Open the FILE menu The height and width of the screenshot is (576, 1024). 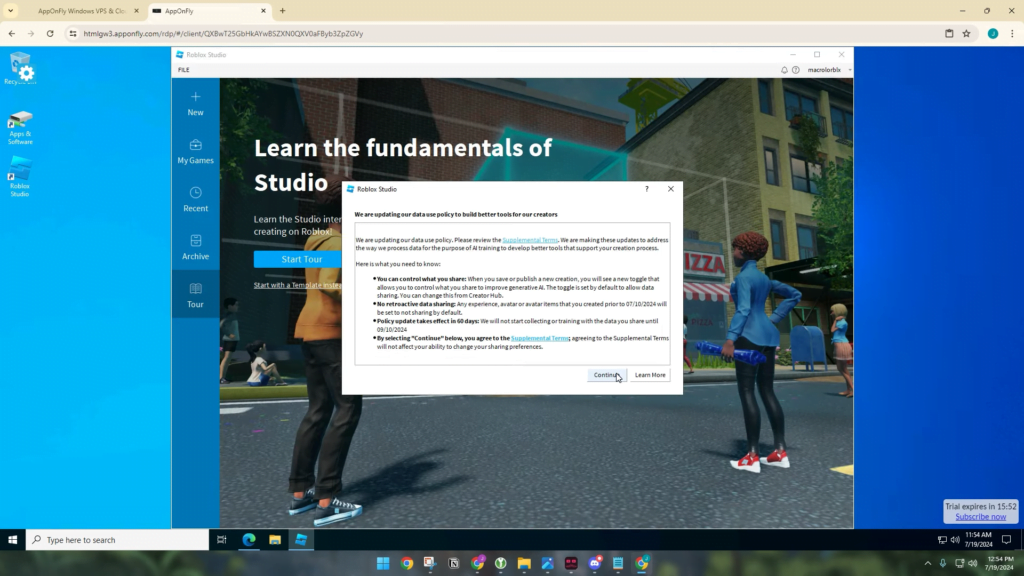click(184, 70)
